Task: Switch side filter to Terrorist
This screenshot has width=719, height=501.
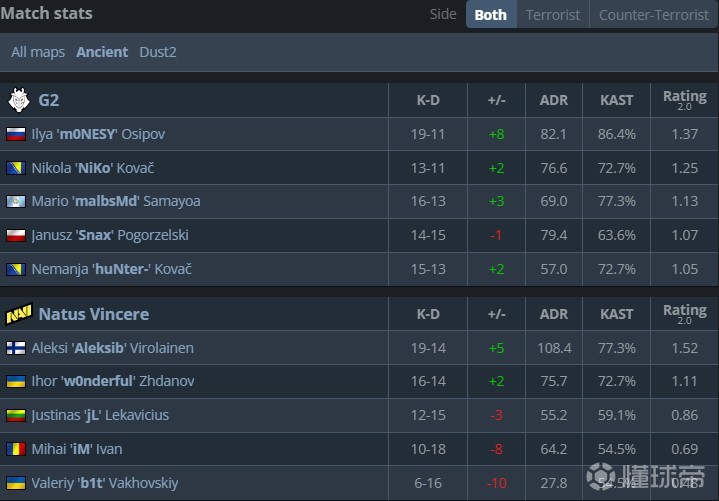Action: [x=553, y=15]
